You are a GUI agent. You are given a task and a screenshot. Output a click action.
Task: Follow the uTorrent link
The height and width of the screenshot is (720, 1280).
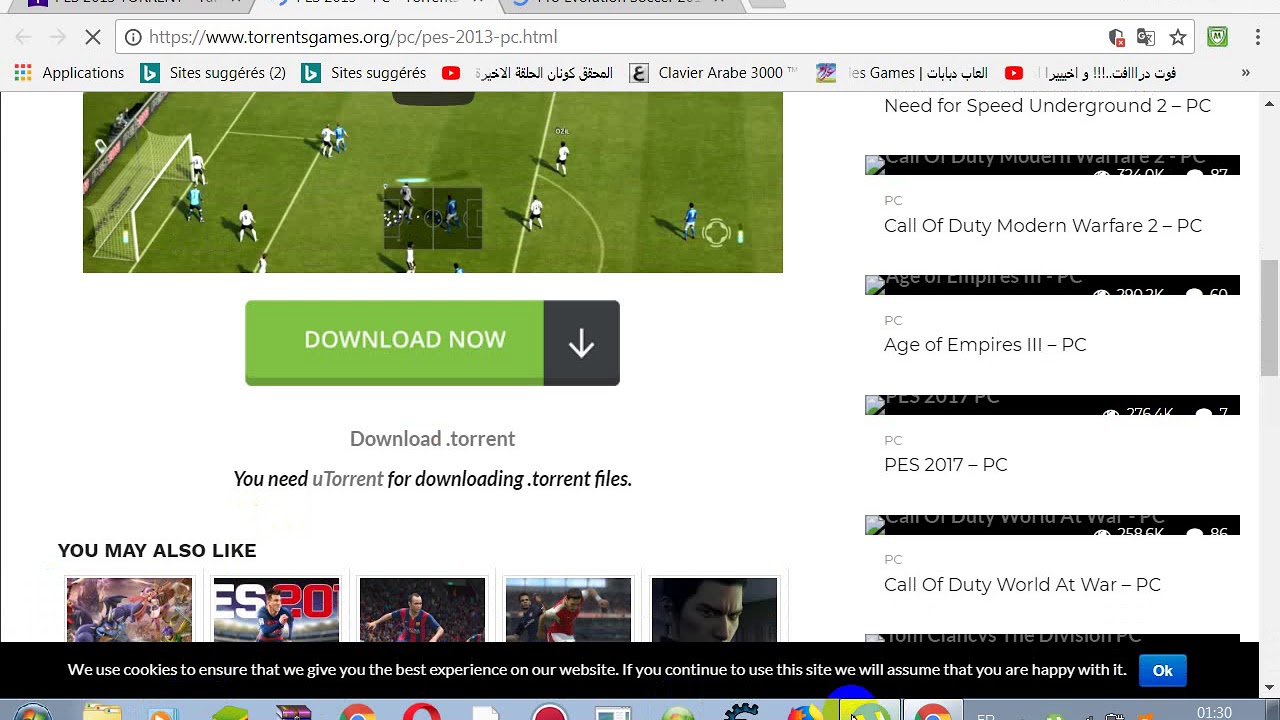[x=347, y=479]
